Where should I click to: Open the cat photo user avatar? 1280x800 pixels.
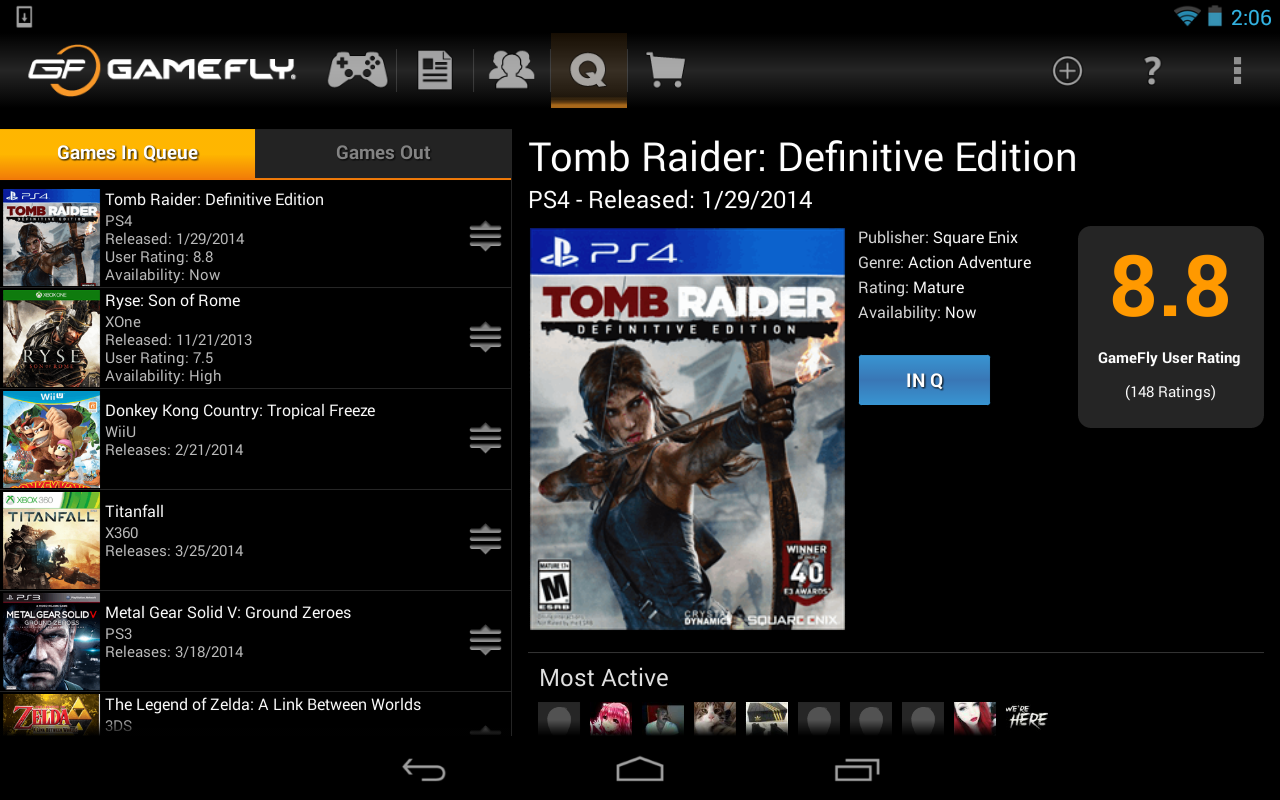pos(715,719)
